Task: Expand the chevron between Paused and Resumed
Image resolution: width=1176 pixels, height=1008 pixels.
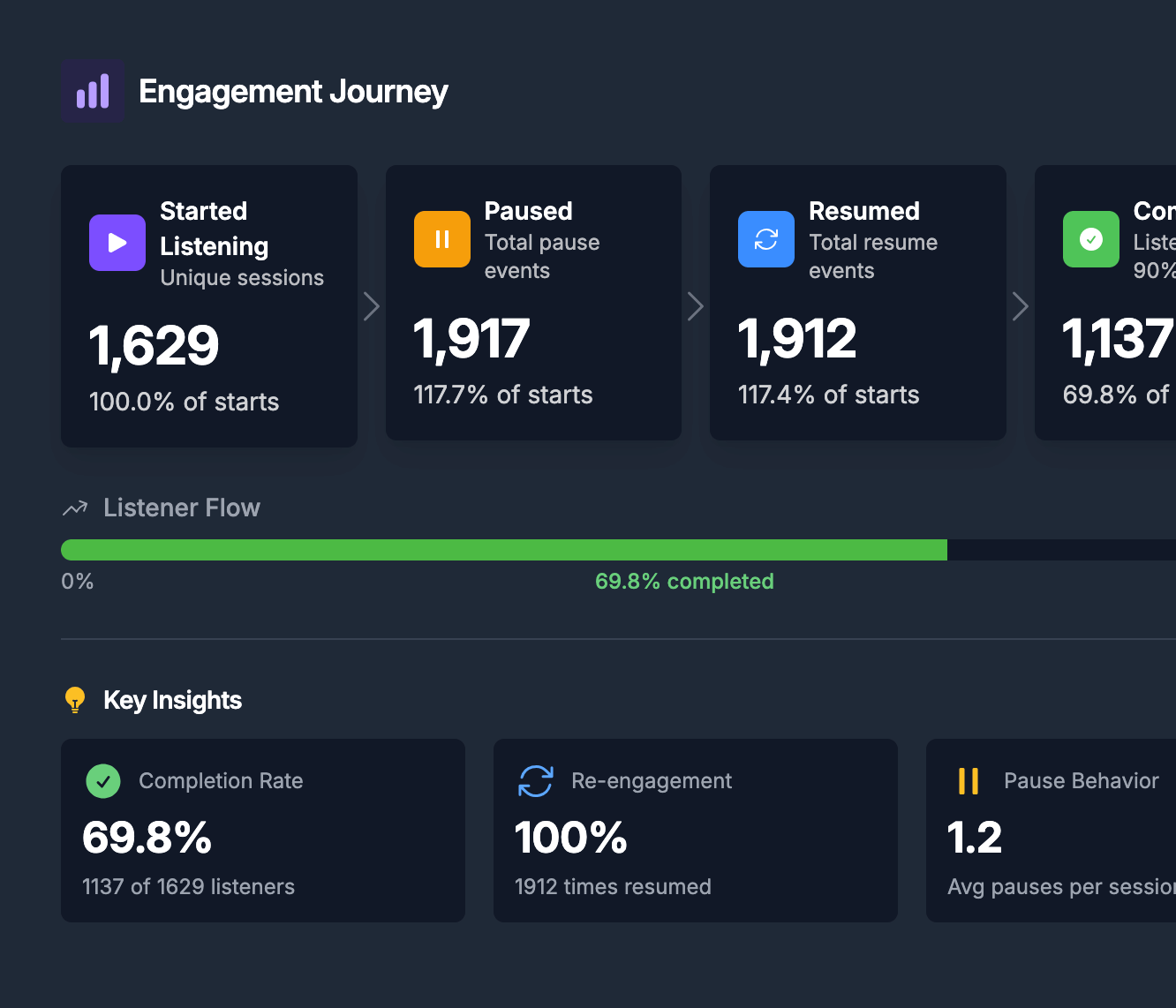Action: tap(696, 305)
